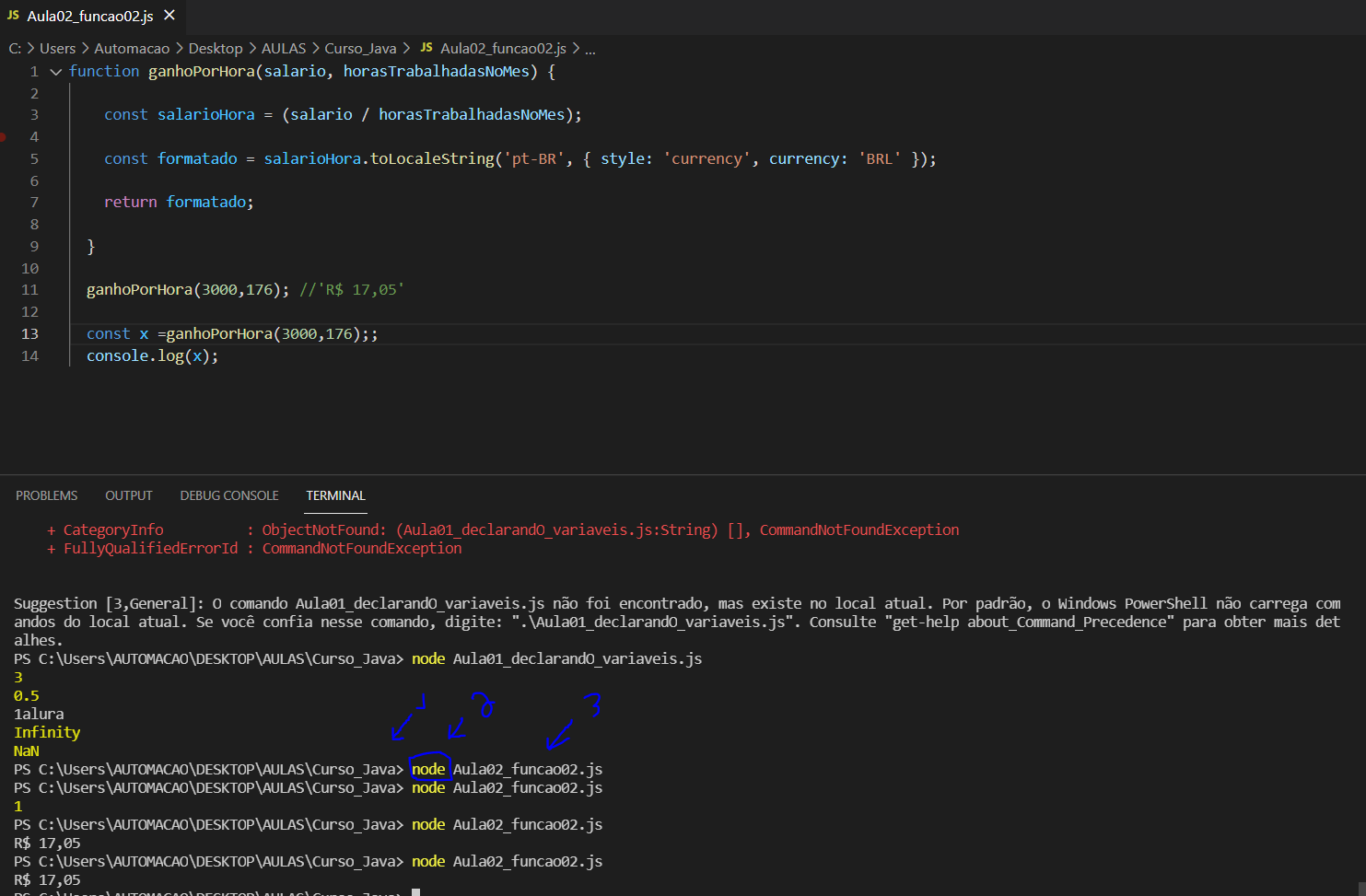
Task: Open the Curso_Java breadcrumb segment
Action: [x=360, y=49]
